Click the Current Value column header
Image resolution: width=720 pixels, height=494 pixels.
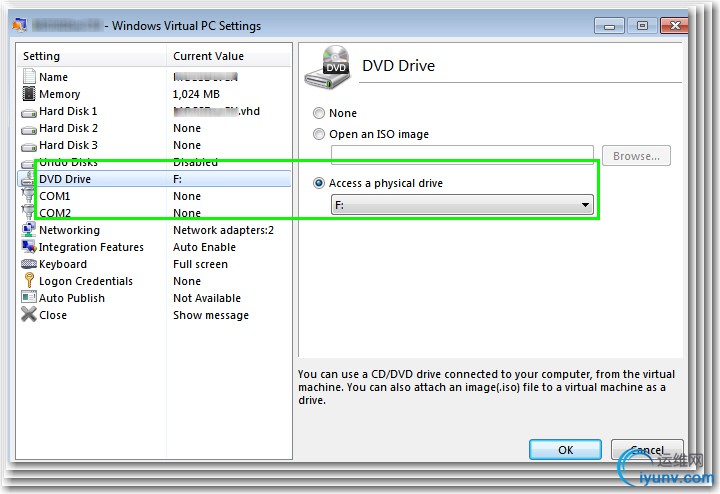click(x=228, y=56)
